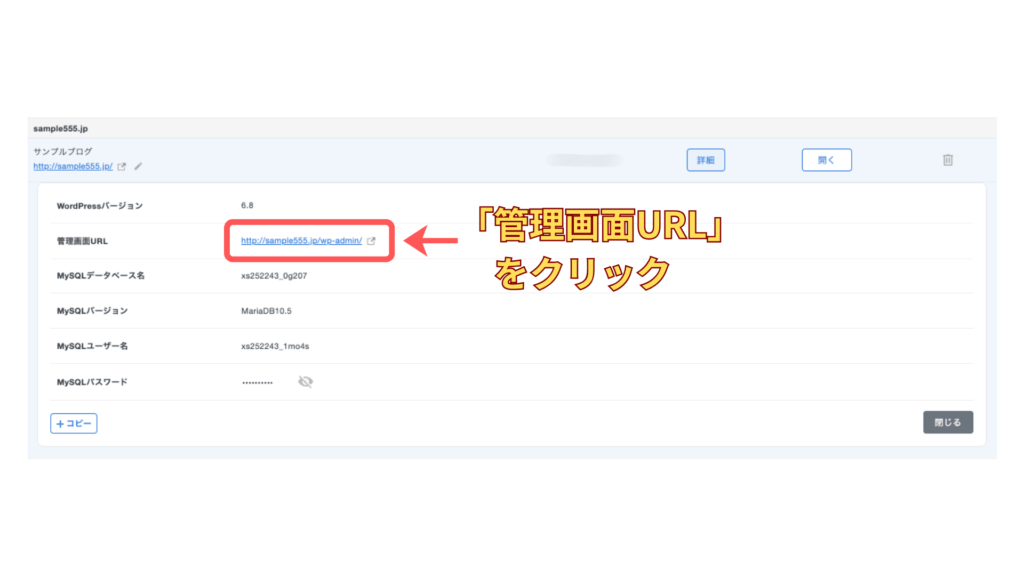Click the pencil edit icon beside the blog URL
The image size is (1024, 576).
tap(138, 167)
